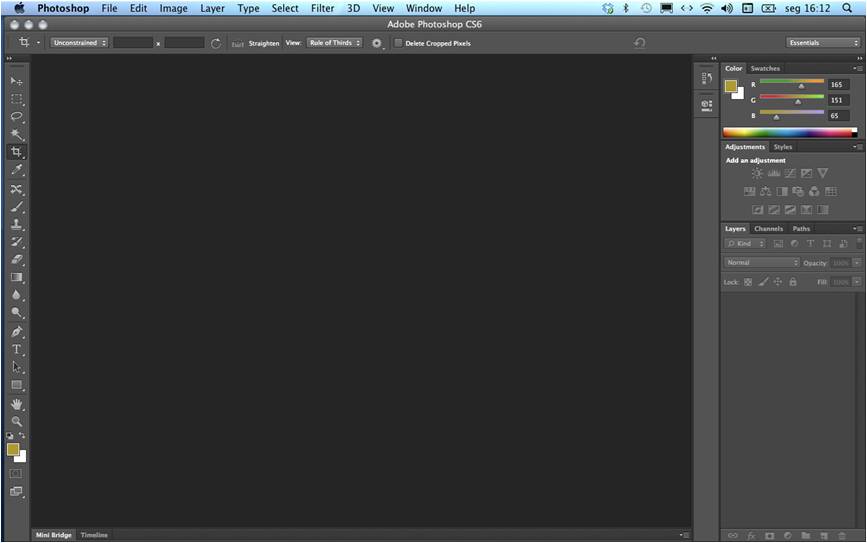The image size is (867, 543).
Task: Open the Unconstrained aspect ratio dropdown
Action: pos(79,43)
